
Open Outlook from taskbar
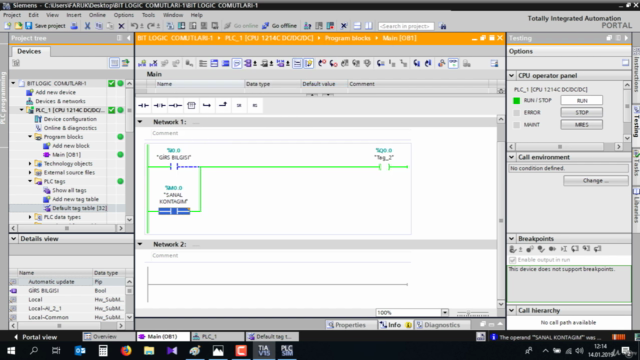pos(80,351)
